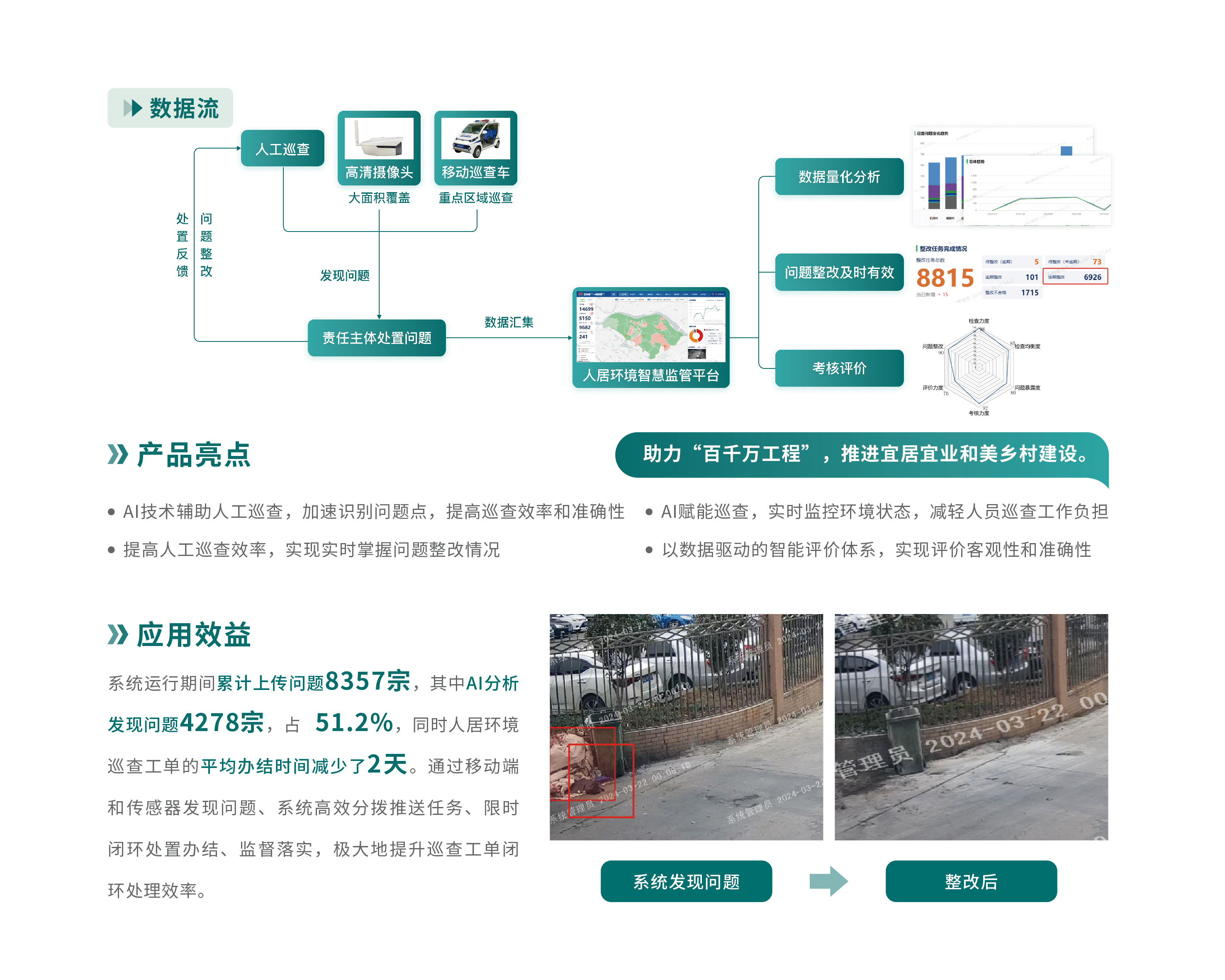Click the 4278宗 figure
Viewport: 1225px width, 980px height.
[222, 723]
